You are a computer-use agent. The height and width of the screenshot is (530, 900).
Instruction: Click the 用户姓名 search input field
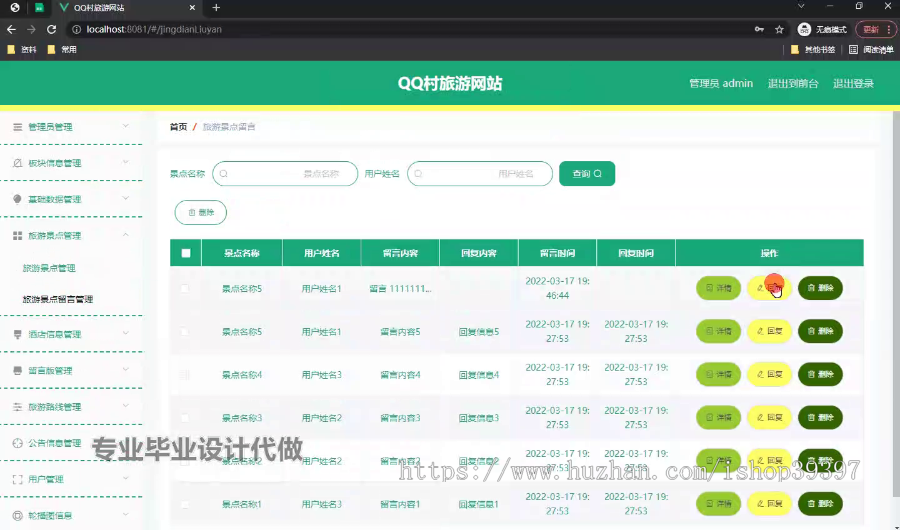pyautogui.click(x=480, y=173)
